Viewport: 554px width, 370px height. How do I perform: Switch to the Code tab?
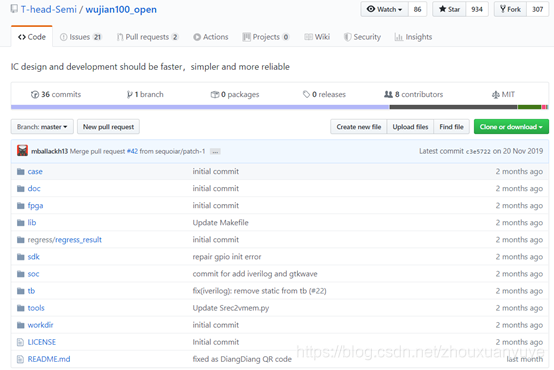tap(32, 37)
